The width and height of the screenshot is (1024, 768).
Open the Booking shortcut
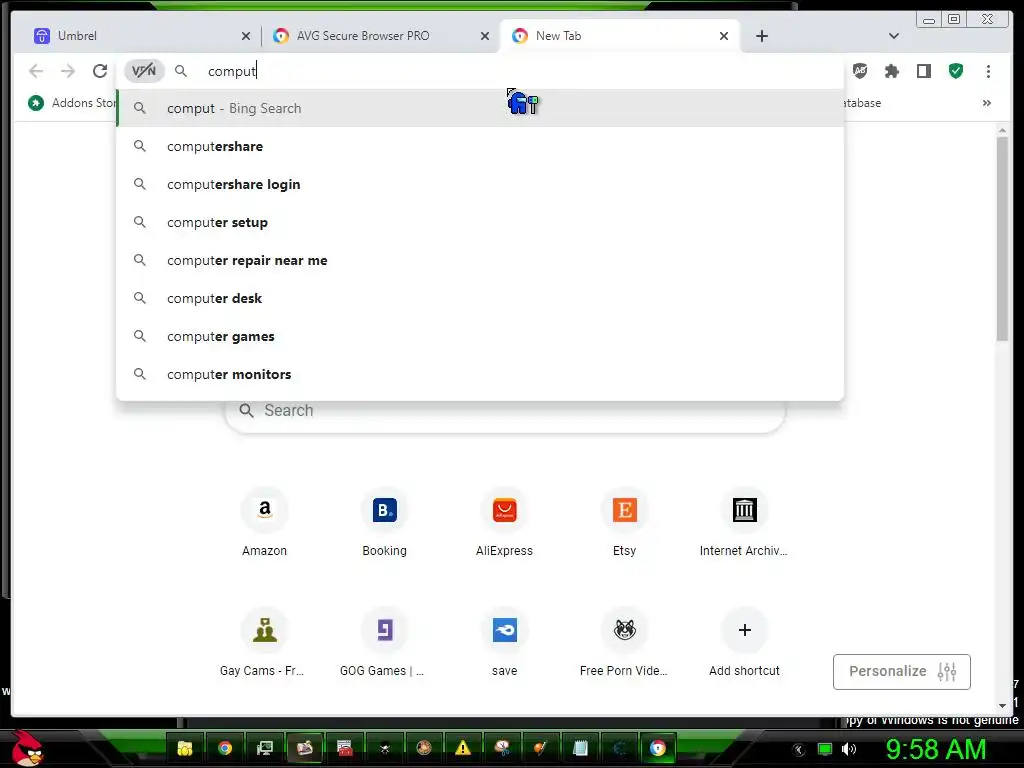[385, 522]
